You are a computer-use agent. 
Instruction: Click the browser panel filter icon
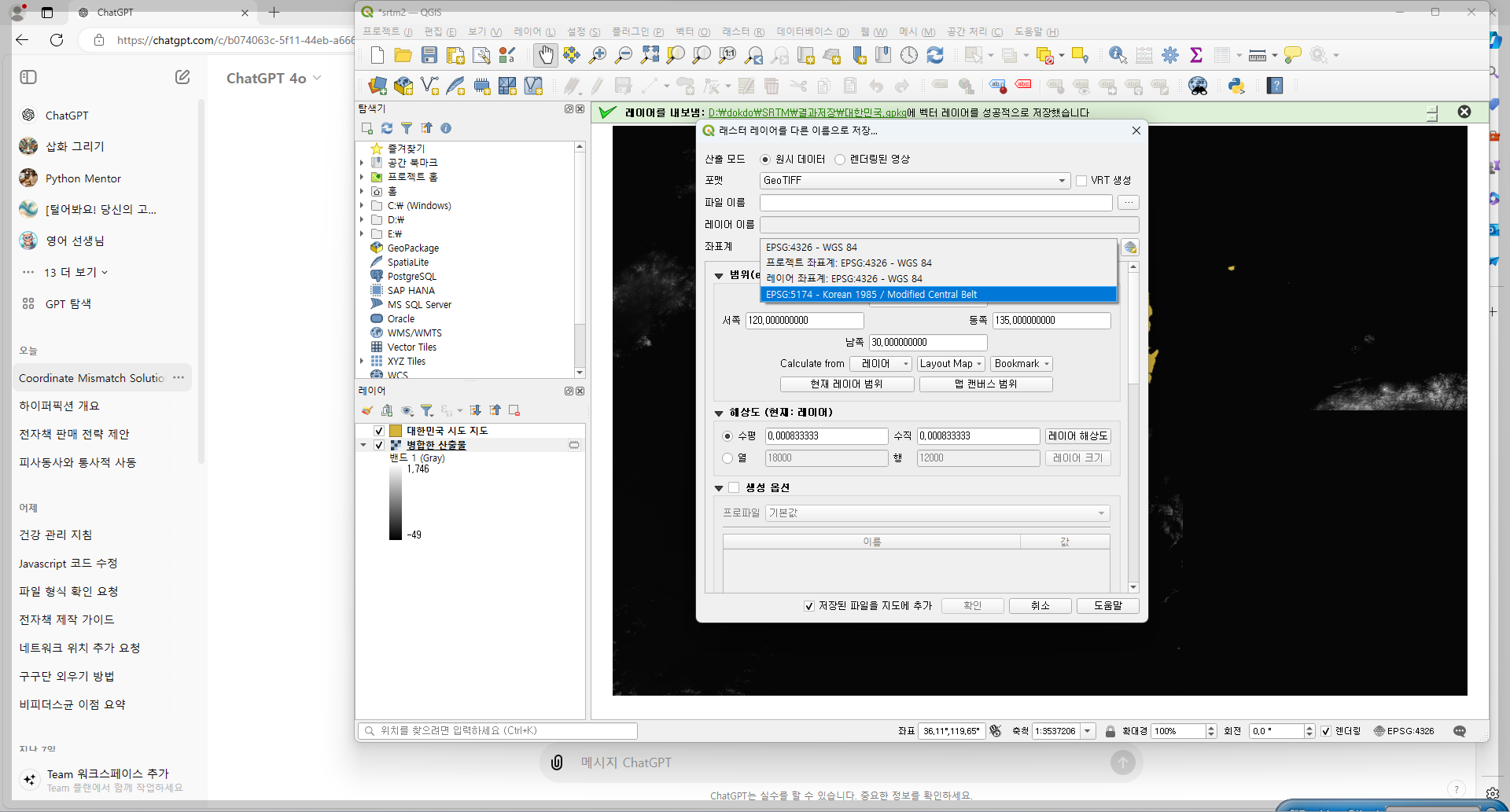407,128
